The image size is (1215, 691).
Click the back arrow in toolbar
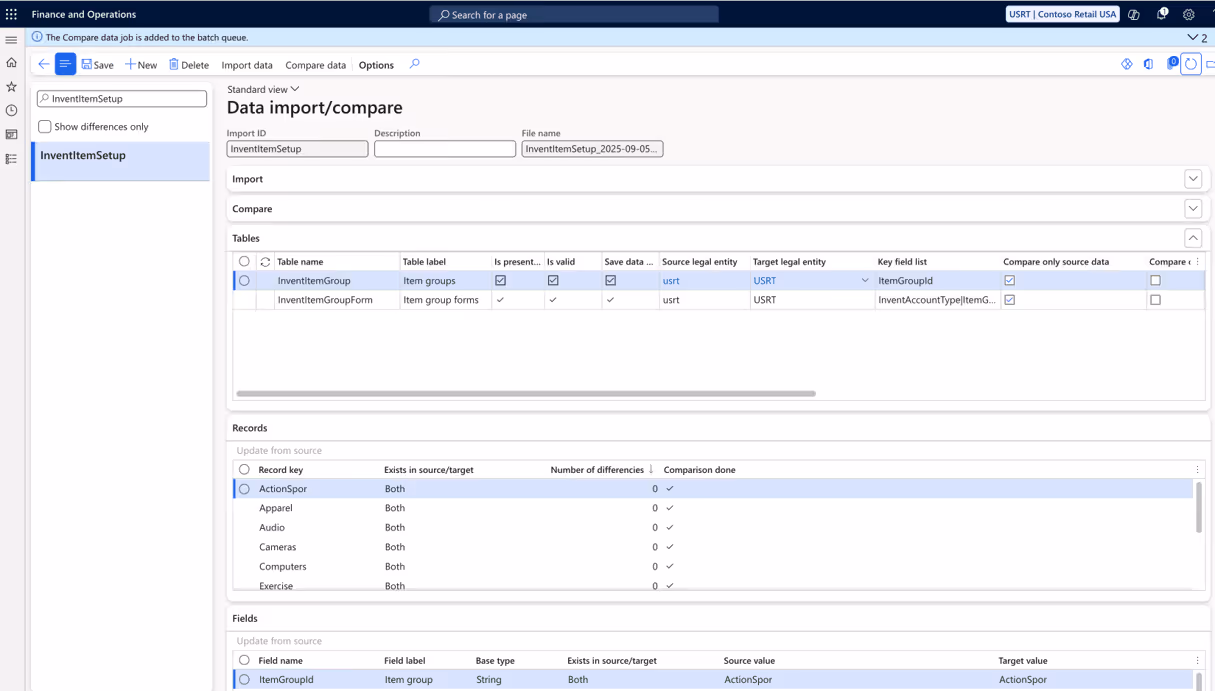[43, 64]
